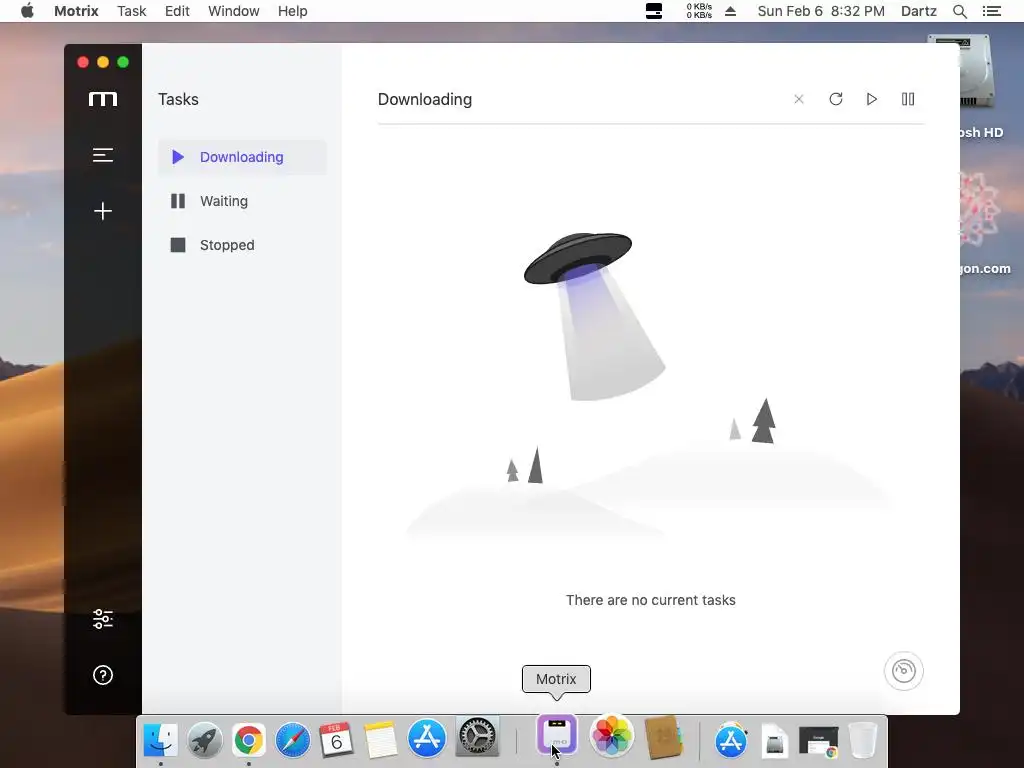Click the date and time display

(821, 11)
